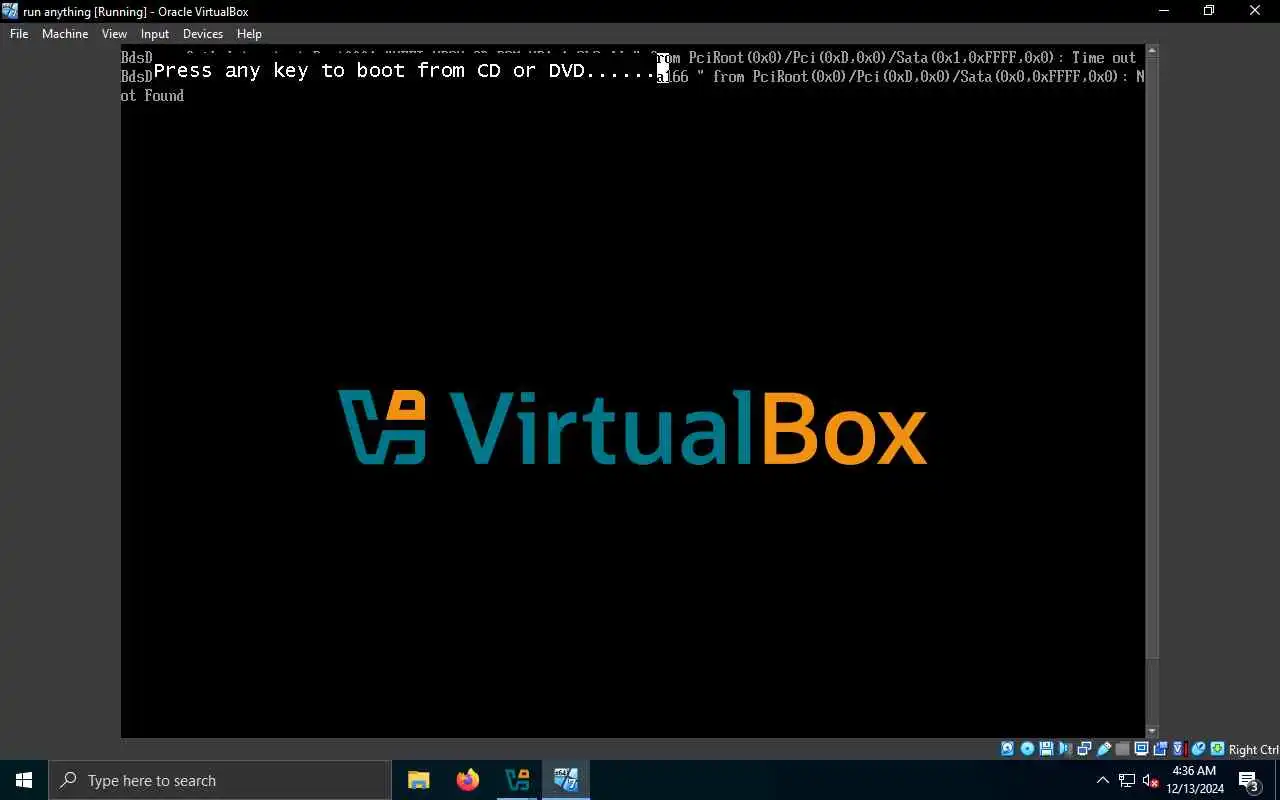This screenshot has height=800, width=1280.
Task: Show hidden system tray icons
Action: click(1103, 780)
